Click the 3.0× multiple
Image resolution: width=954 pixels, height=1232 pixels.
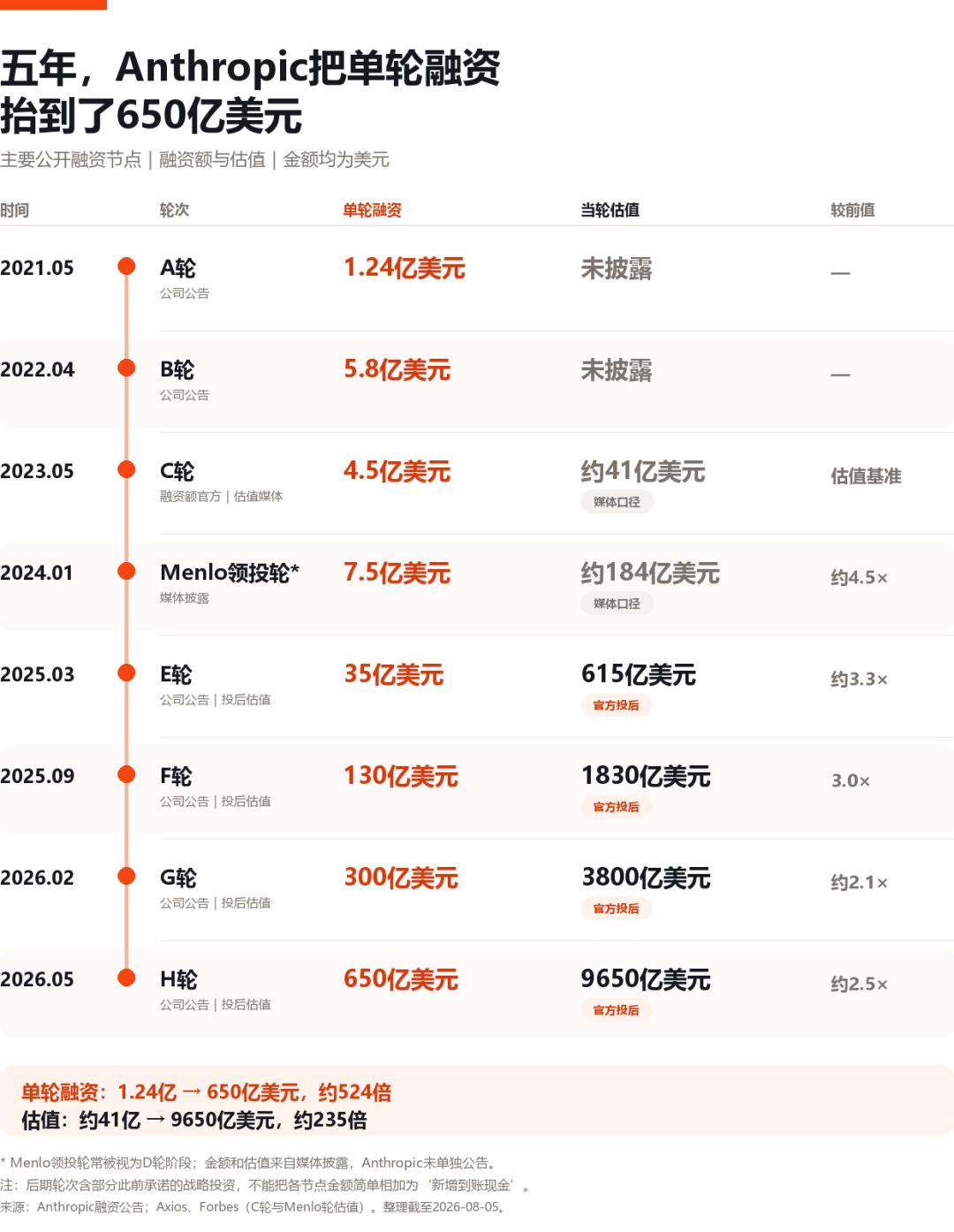851,781
